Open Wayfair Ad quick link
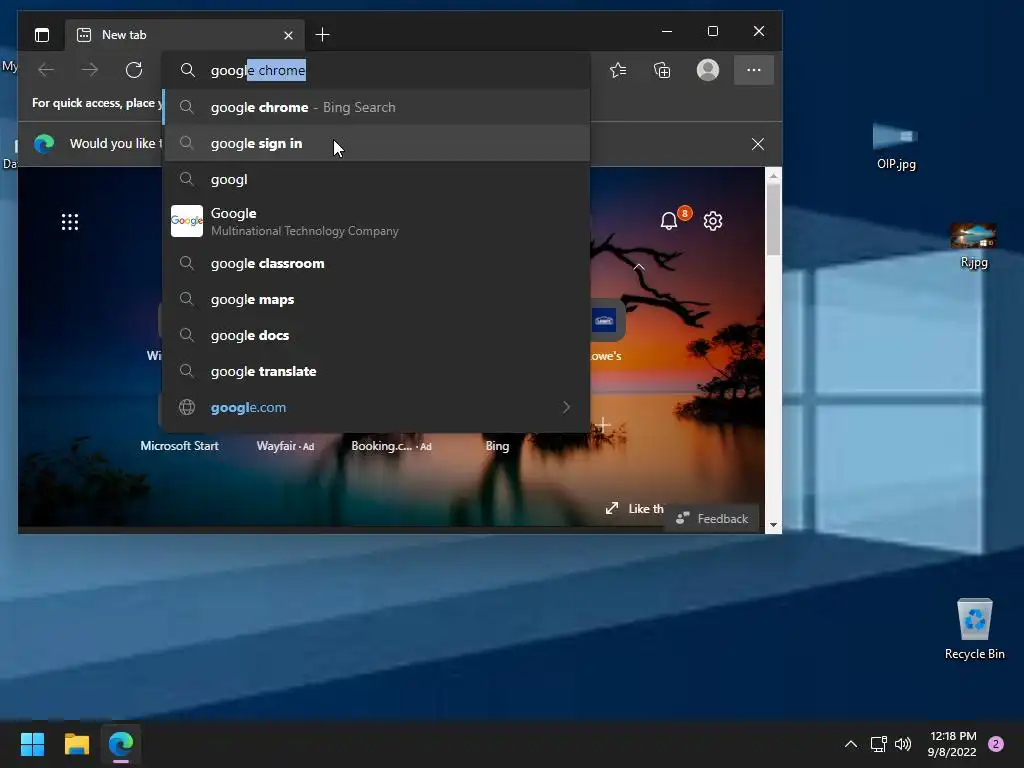Screen dimensions: 1024x768 pyautogui.click(x=285, y=446)
